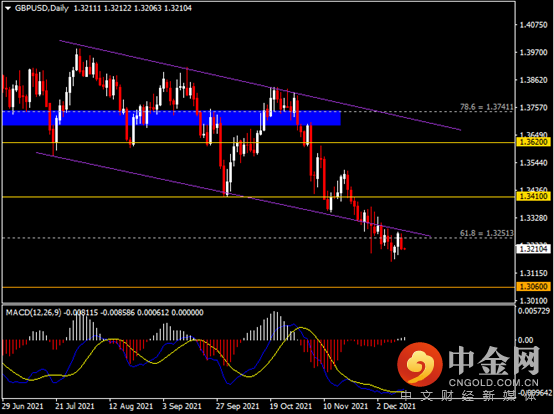Click the CNGOLD red cloud logo icon
554x414 pixels.
(420, 365)
